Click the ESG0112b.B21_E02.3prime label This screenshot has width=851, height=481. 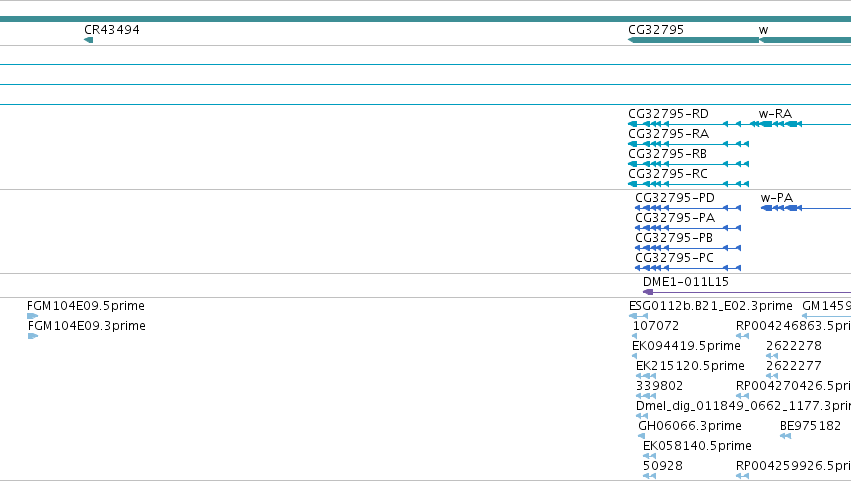[x=710, y=306]
